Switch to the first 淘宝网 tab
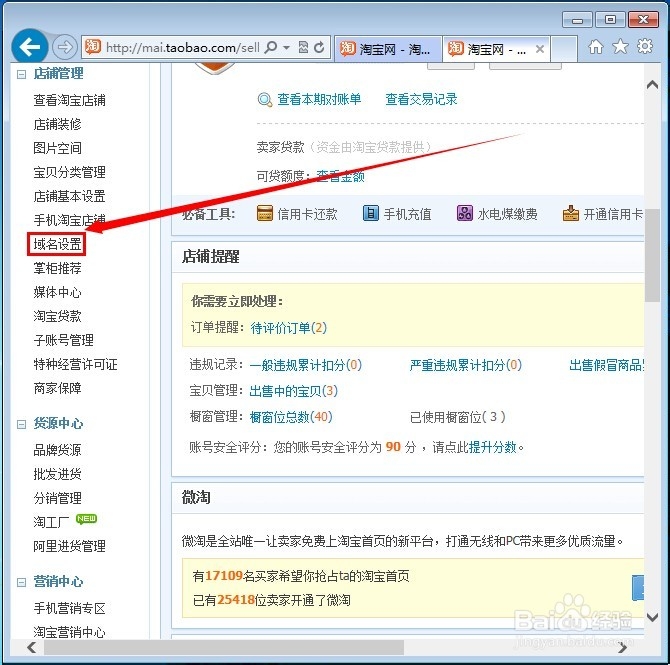 point(388,49)
